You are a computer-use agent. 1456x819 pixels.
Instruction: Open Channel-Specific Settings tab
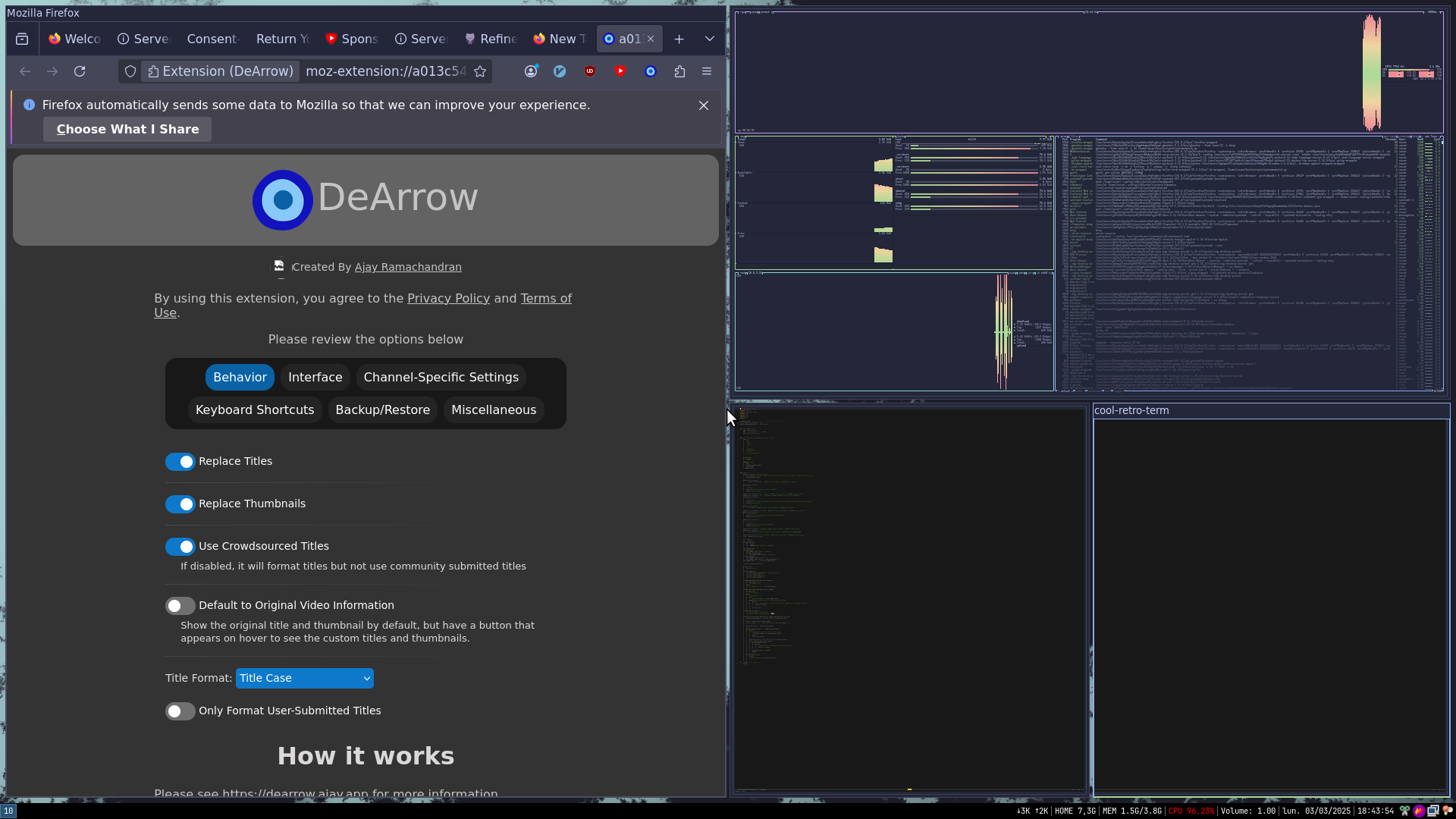point(441,377)
